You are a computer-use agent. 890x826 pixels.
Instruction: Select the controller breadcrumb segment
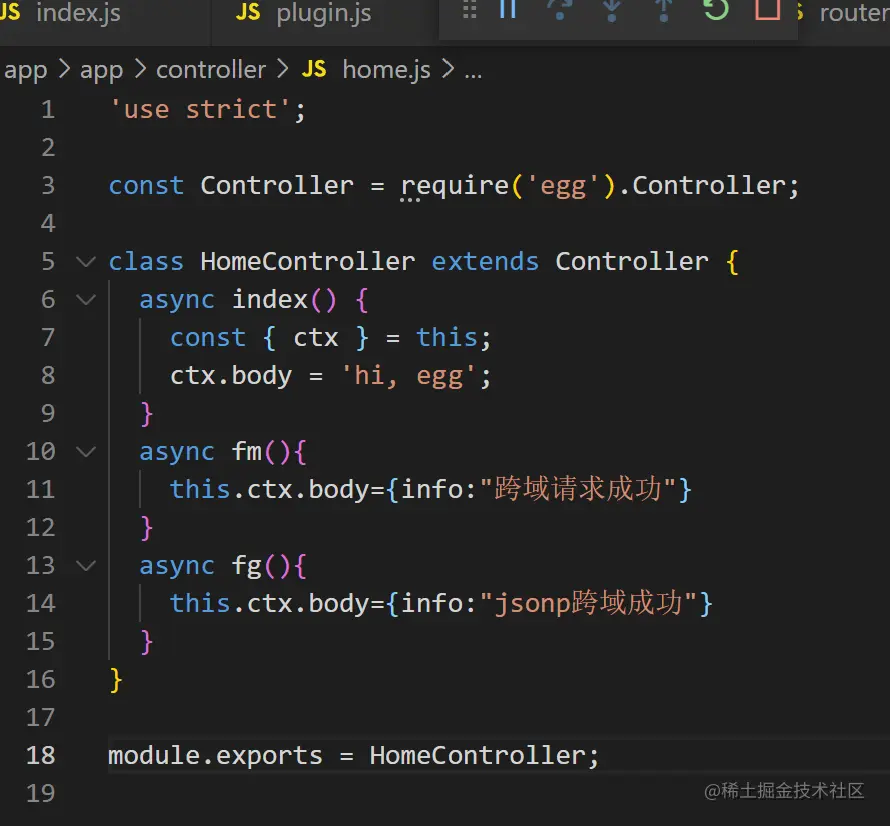(211, 70)
